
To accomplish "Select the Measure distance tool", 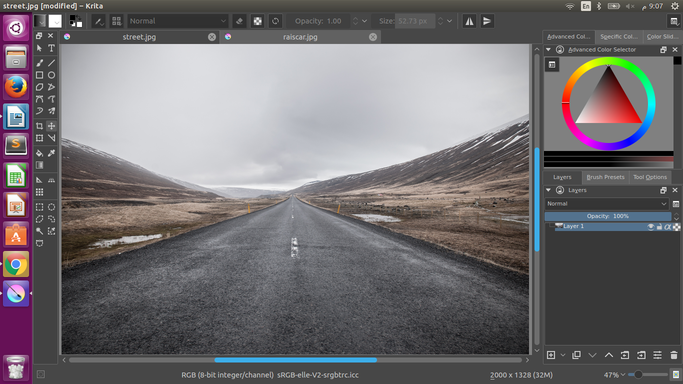I will click(51, 138).
